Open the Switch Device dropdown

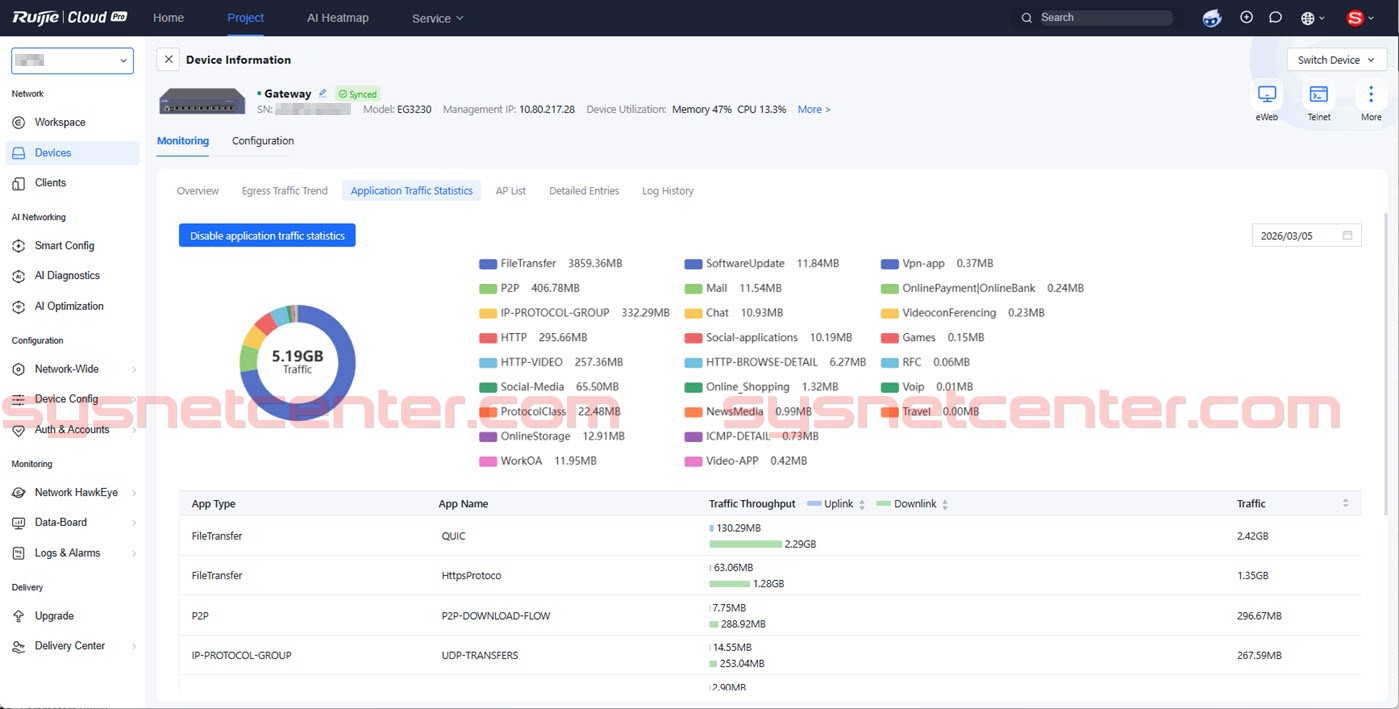pyautogui.click(x=1335, y=60)
